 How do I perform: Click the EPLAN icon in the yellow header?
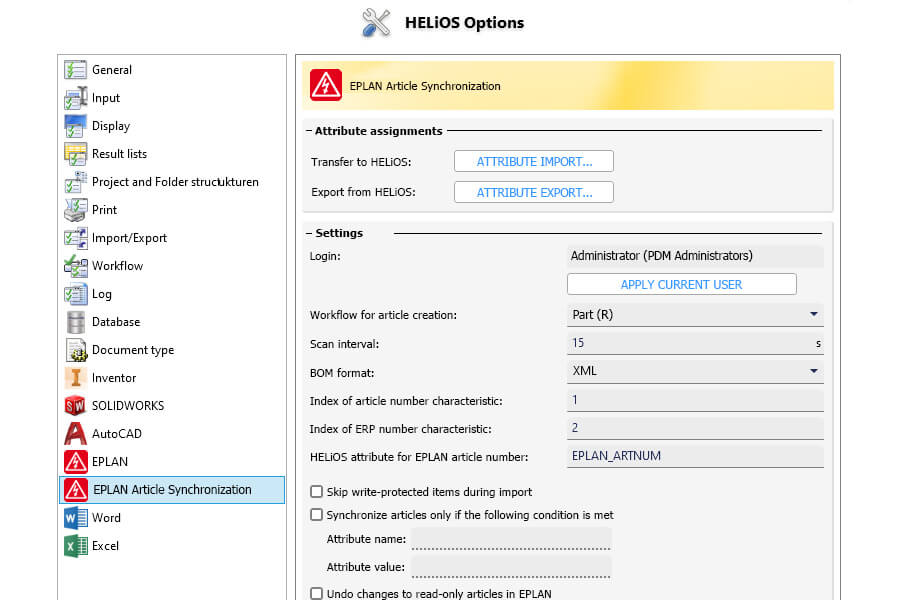326,86
